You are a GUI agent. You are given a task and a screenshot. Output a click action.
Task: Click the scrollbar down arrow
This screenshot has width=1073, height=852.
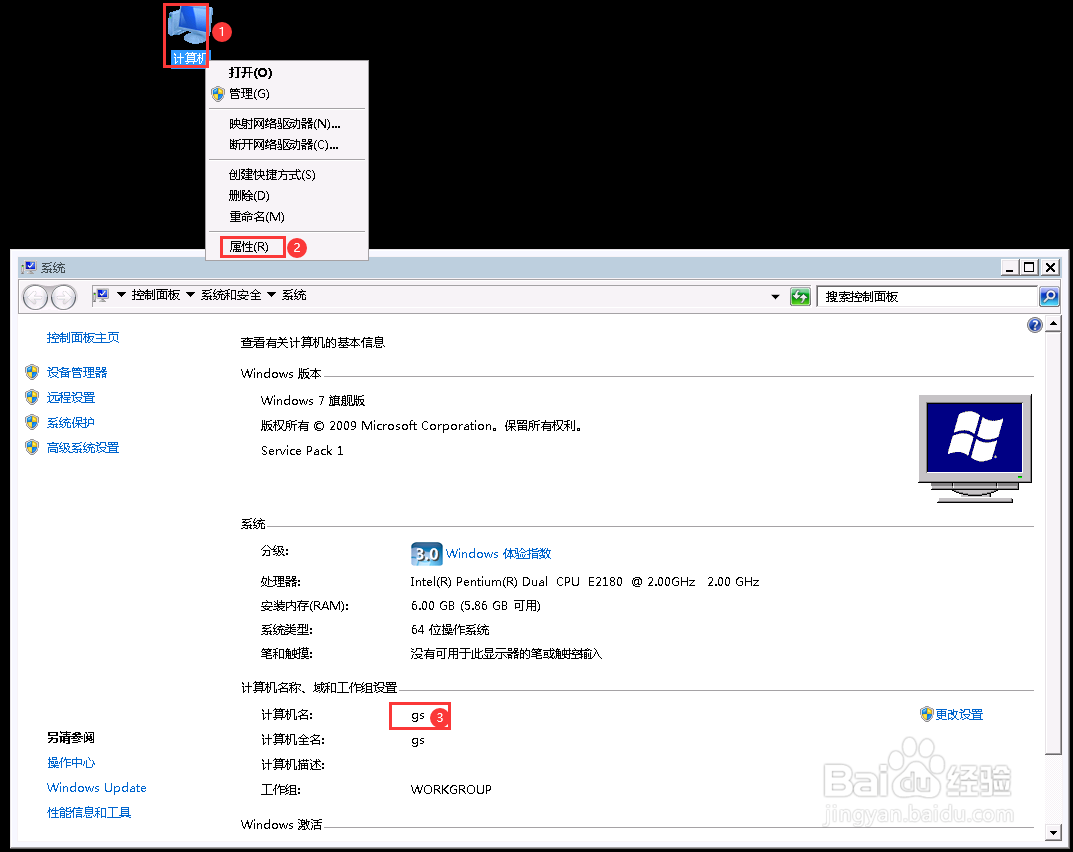pyautogui.click(x=1053, y=832)
